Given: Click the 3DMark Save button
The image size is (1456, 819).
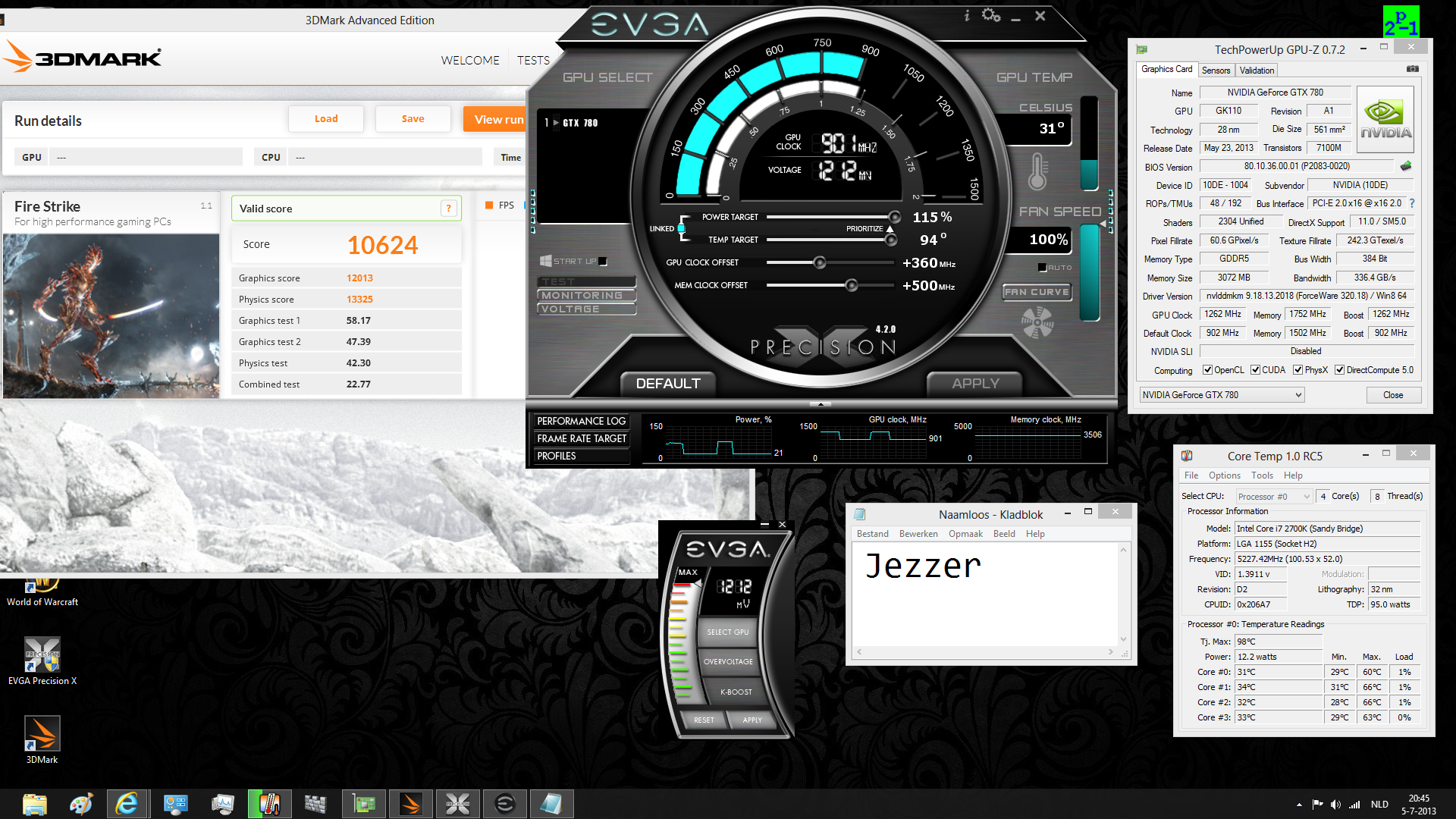Looking at the screenshot, I should pos(413,119).
